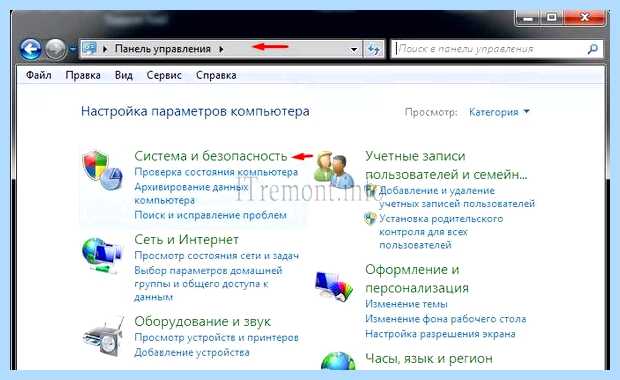Click the user accounts people icon
Screen dimensions: 620x380
coord(333,170)
